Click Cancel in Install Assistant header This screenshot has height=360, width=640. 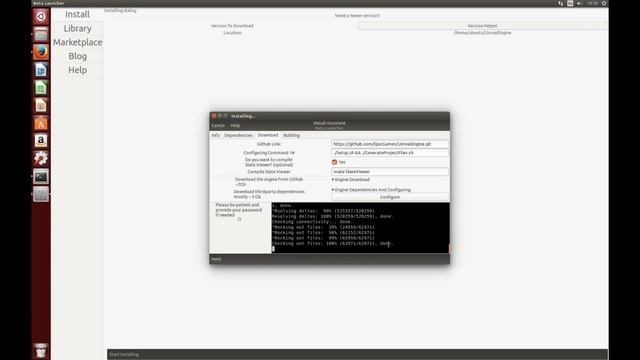tap(218, 125)
